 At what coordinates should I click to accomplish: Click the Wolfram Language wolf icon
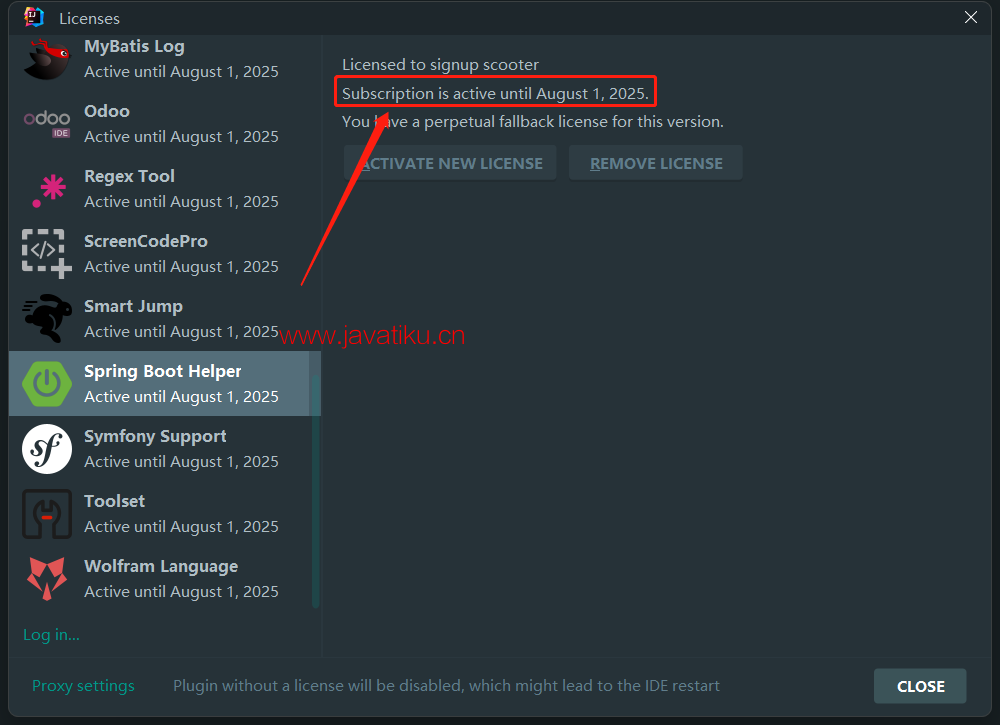click(47, 578)
